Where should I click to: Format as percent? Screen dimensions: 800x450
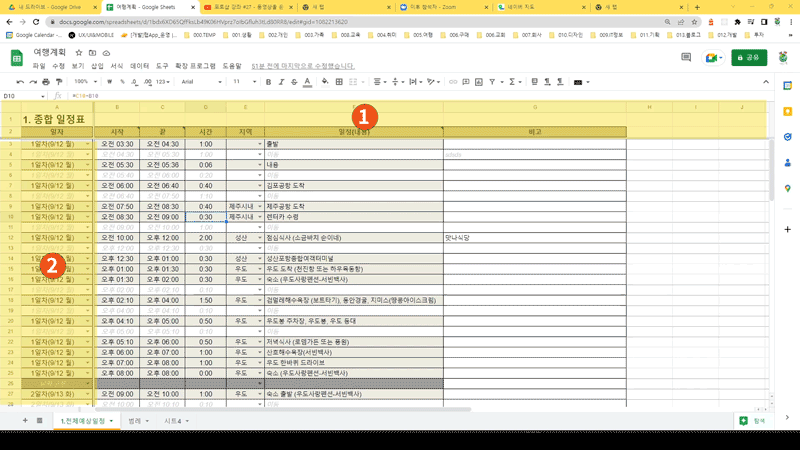coord(122,82)
